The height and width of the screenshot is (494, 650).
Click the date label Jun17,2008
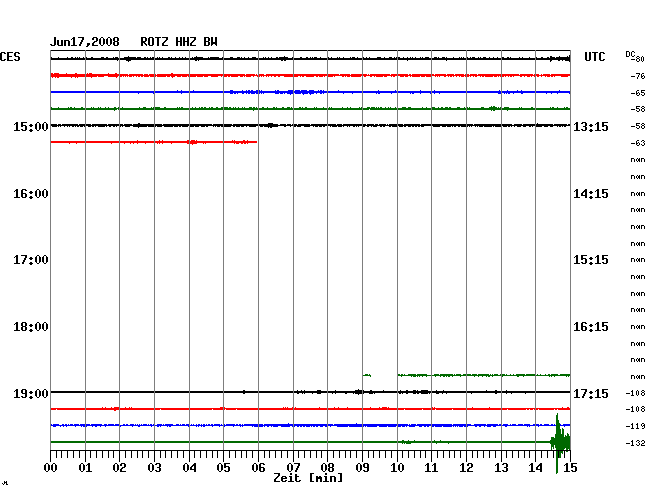pos(85,42)
